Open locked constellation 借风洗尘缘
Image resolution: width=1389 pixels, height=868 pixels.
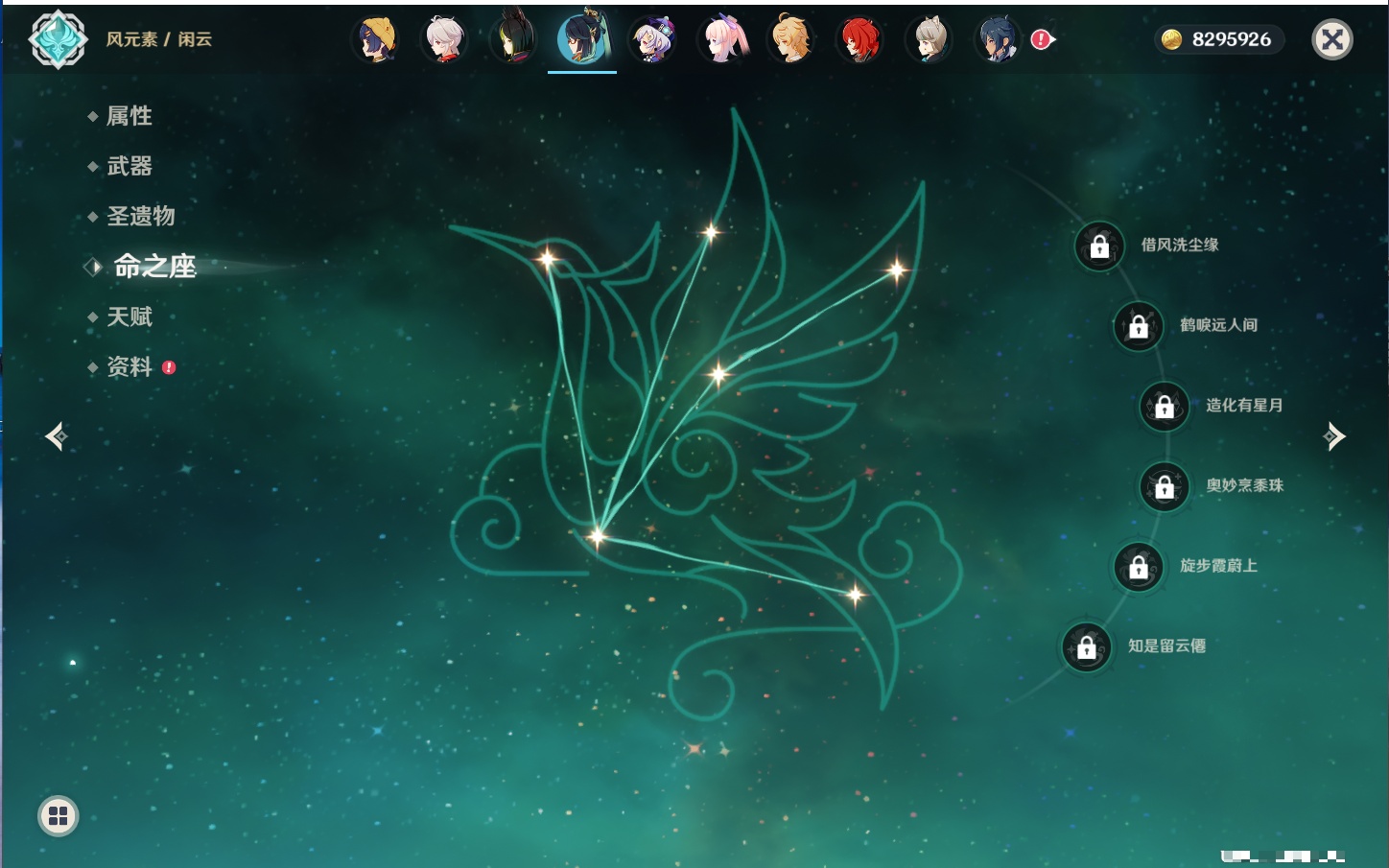pyautogui.click(x=1099, y=246)
